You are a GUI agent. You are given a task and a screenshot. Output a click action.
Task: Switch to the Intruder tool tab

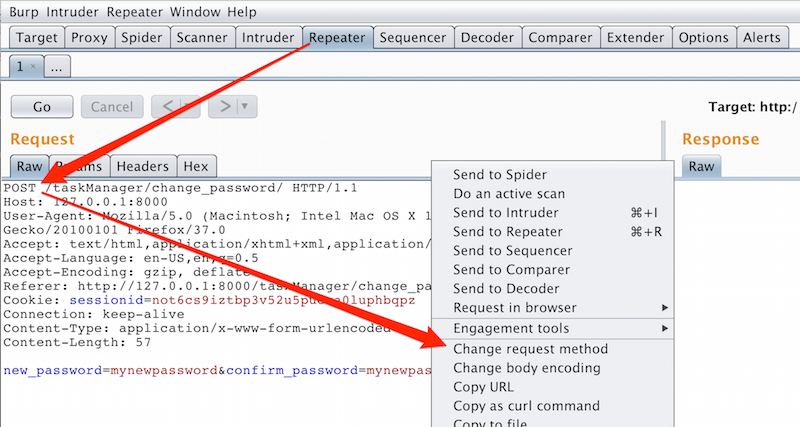coord(268,37)
